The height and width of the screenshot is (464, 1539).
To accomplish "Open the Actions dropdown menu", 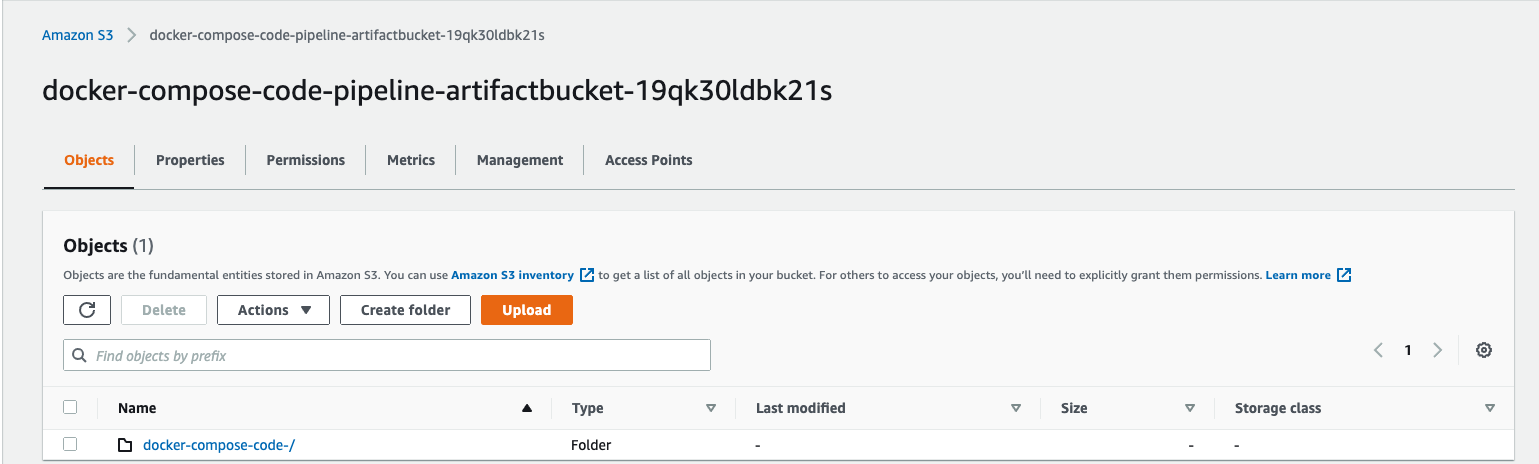I will click(x=274, y=310).
